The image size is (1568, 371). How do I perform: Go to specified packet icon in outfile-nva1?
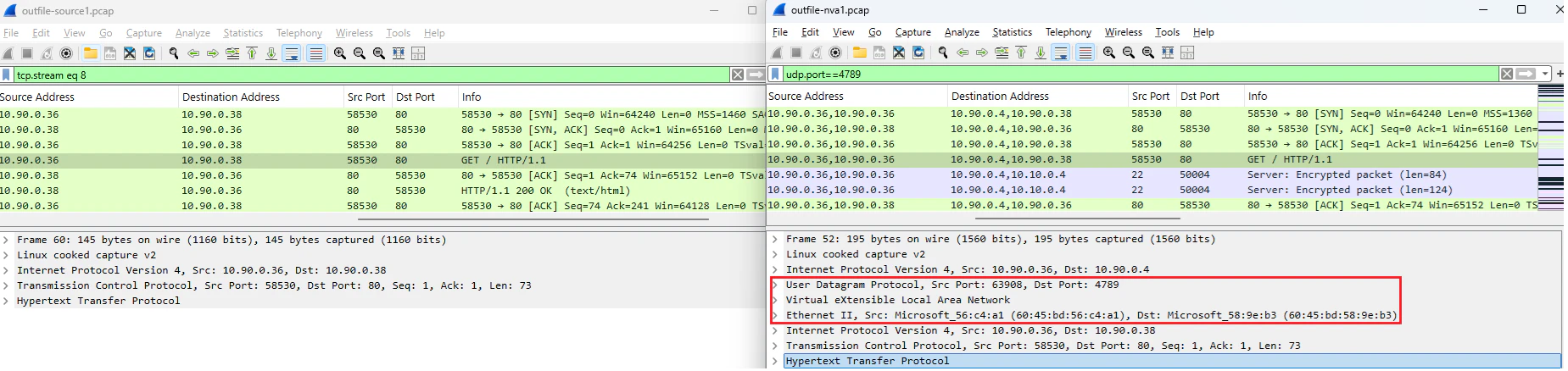pyautogui.click(x=1002, y=53)
